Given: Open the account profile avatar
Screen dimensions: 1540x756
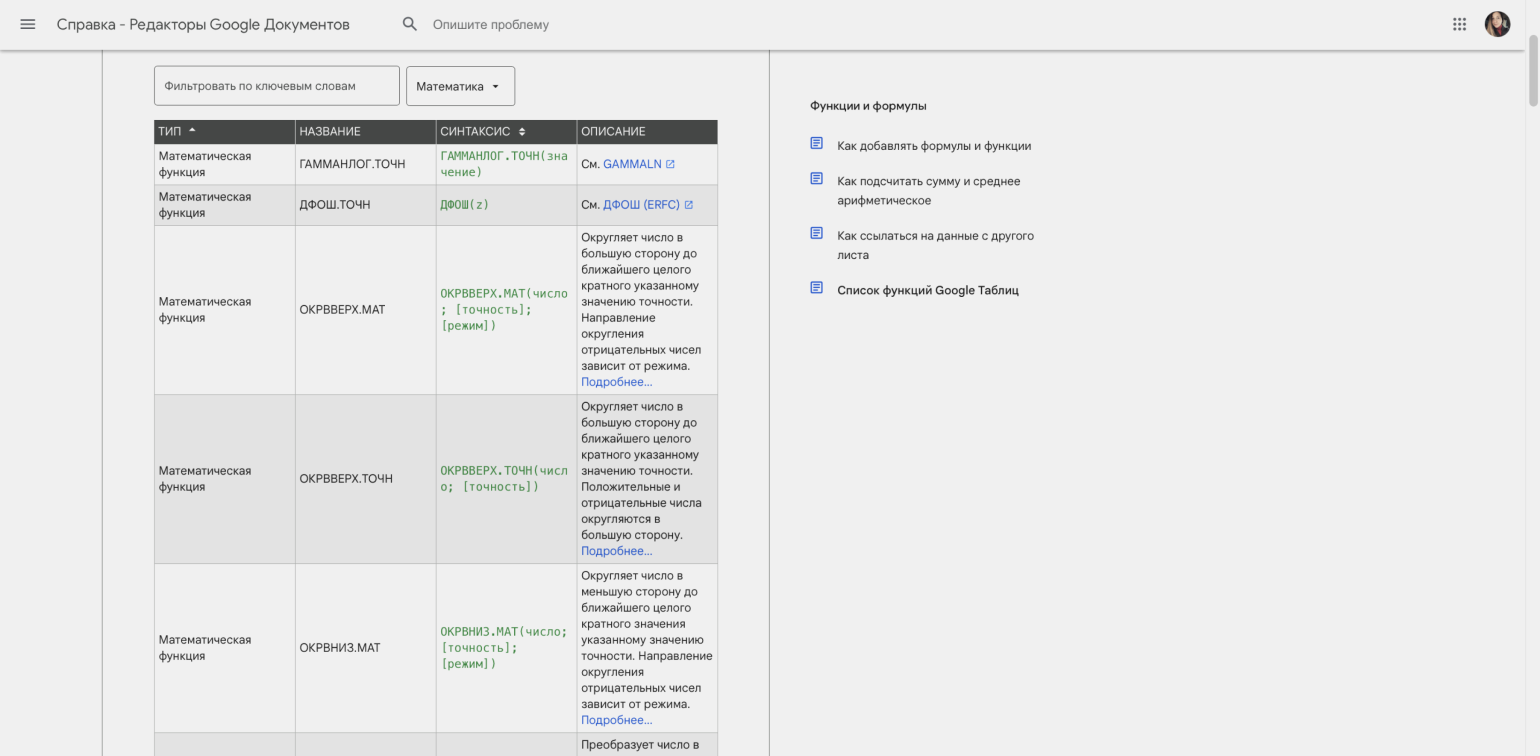Looking at the screenshot, I should click(1497, 24).
